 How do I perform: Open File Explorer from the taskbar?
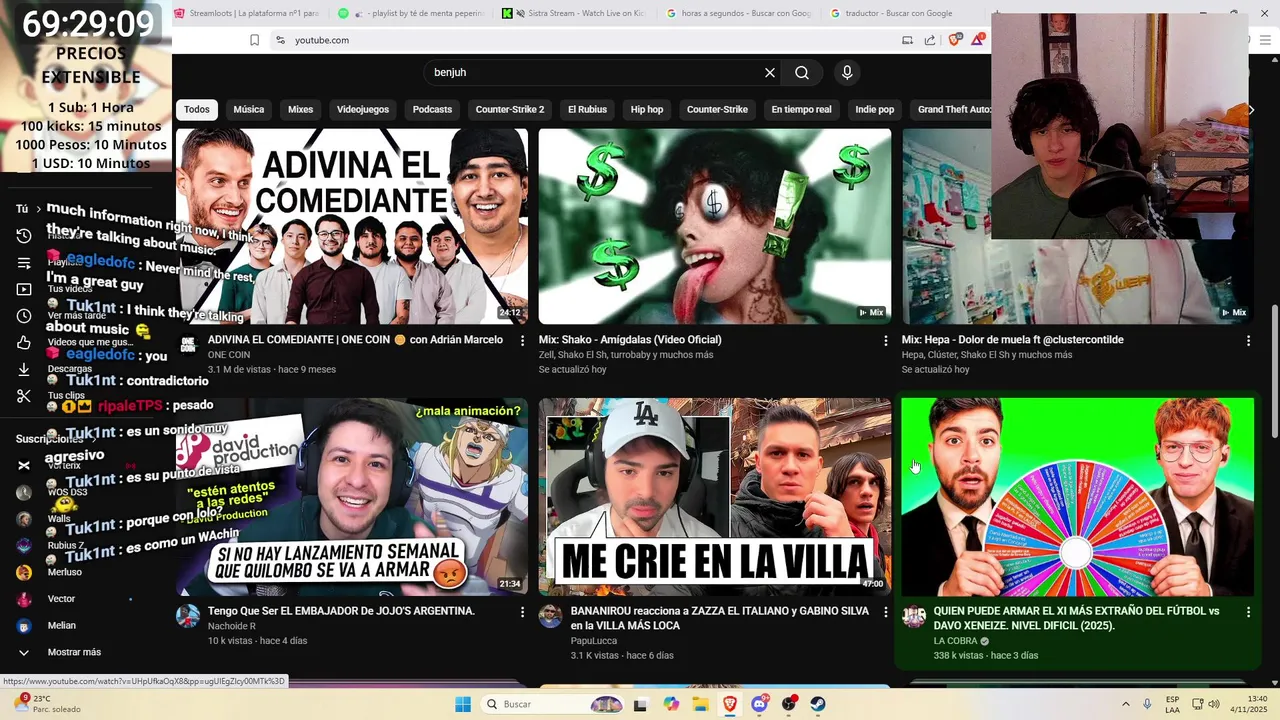tap(701, 704)
